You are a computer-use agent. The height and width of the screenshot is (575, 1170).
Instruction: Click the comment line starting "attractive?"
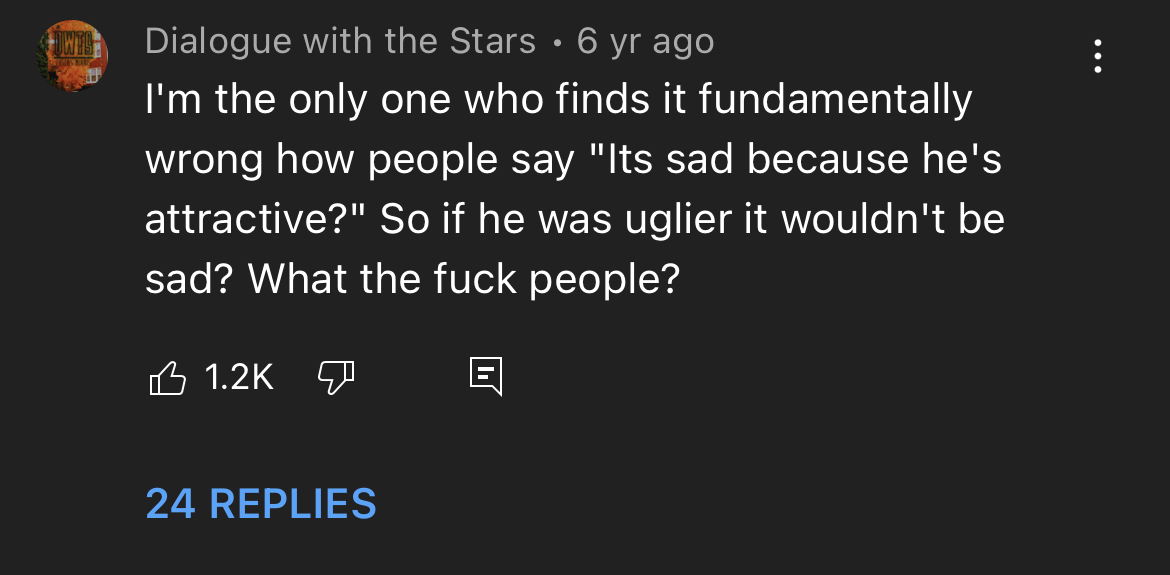[575, 220]
